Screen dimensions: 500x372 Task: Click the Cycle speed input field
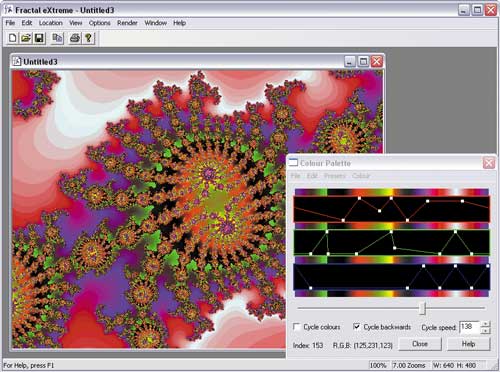469,327
